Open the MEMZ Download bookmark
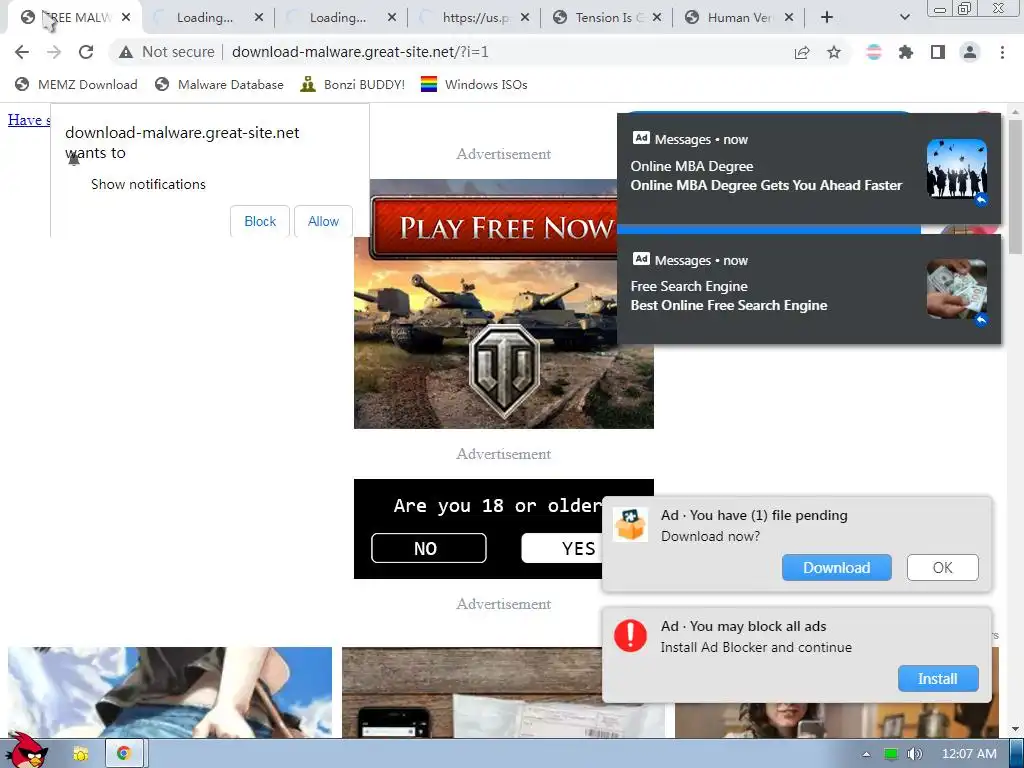The height and width of the screenshot is (768, 1024). (76, 84)
